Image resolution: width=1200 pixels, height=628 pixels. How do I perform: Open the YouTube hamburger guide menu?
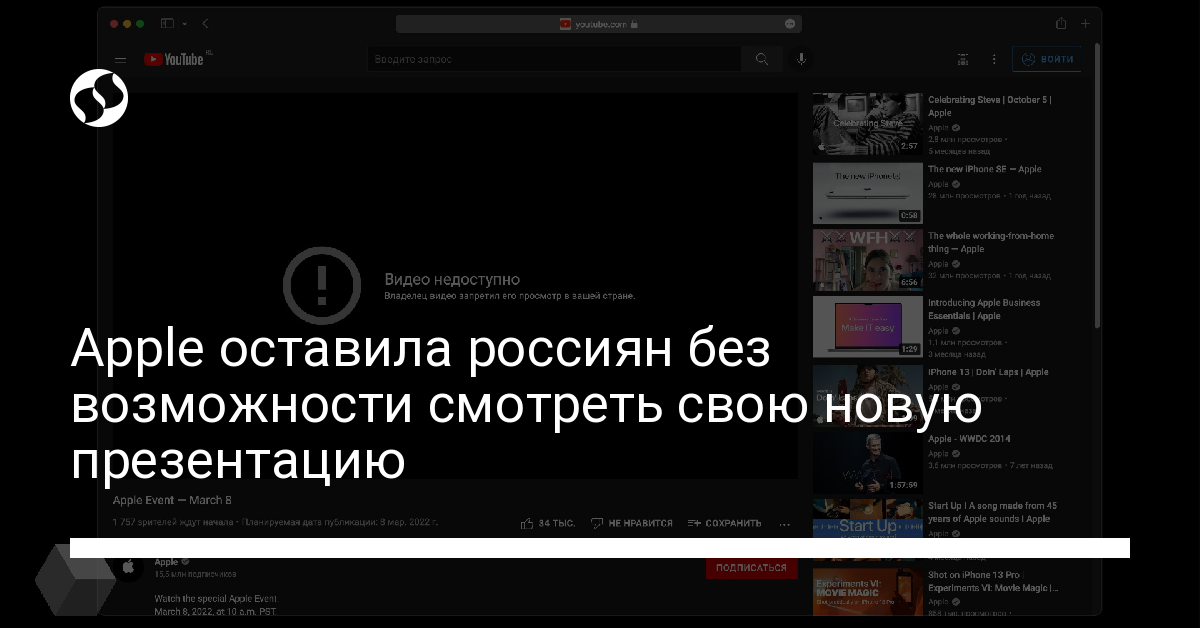(120, 60)
